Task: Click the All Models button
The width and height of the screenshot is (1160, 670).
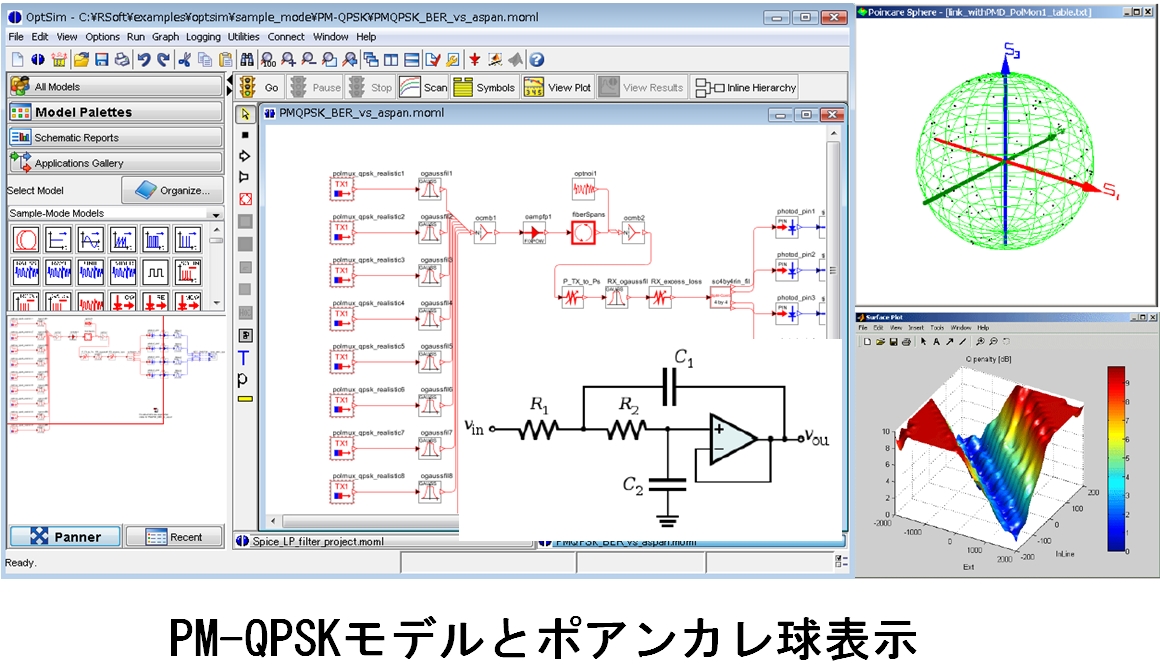Action: tap(115, 87)
